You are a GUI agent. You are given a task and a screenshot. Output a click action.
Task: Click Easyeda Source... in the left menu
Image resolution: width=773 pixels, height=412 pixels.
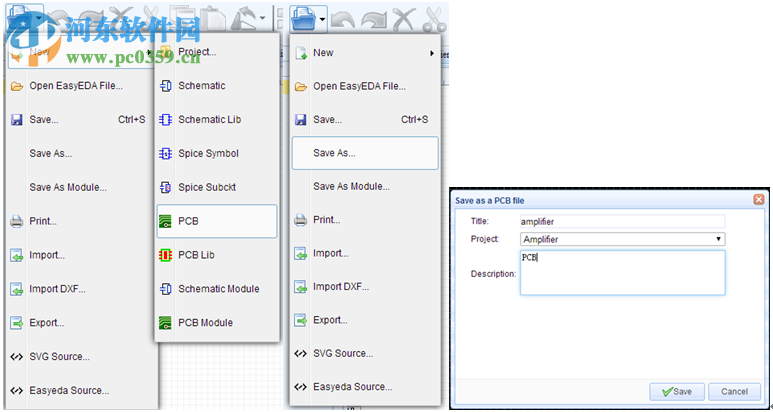[81, 391]
